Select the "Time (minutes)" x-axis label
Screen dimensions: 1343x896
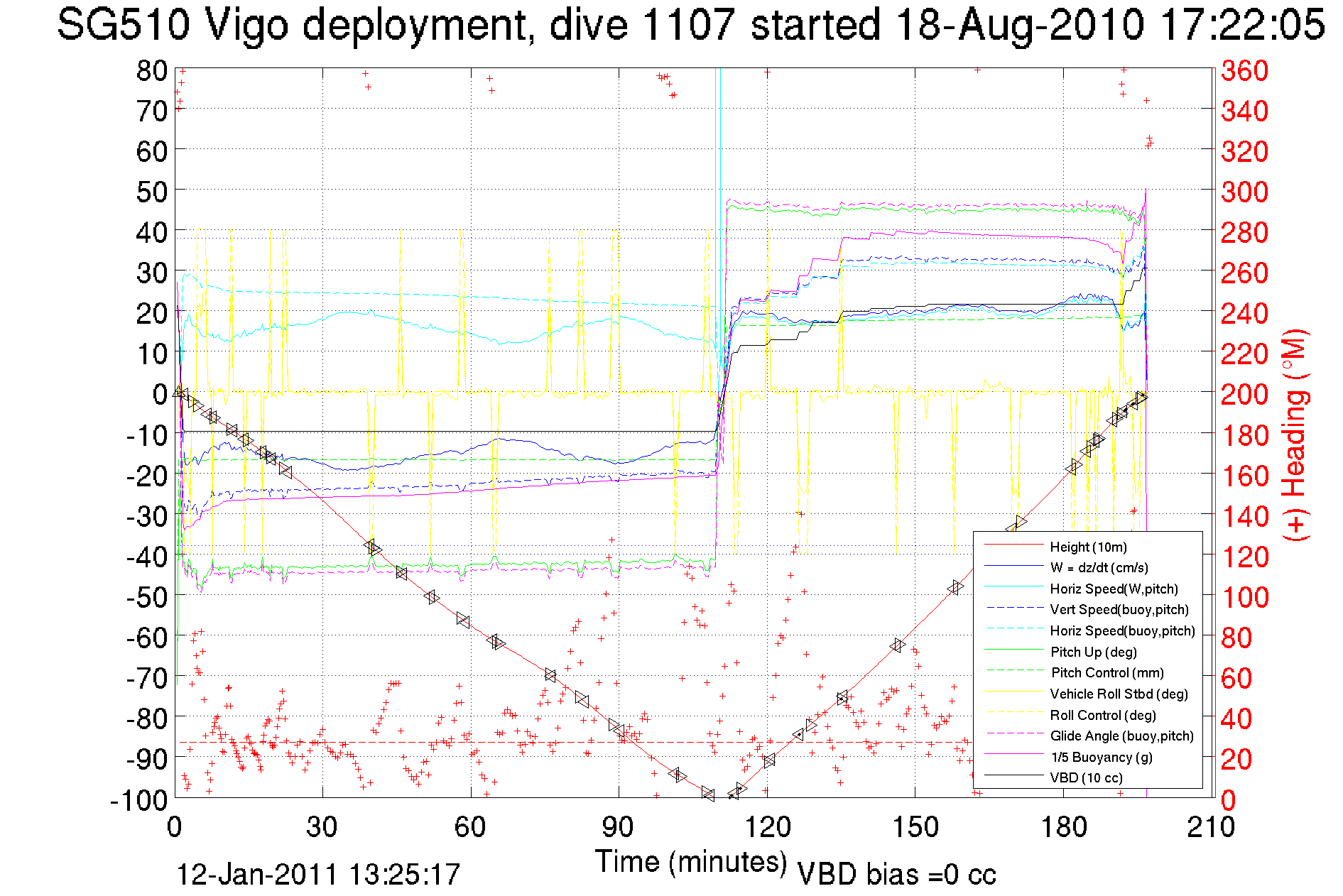click(691, 861)
